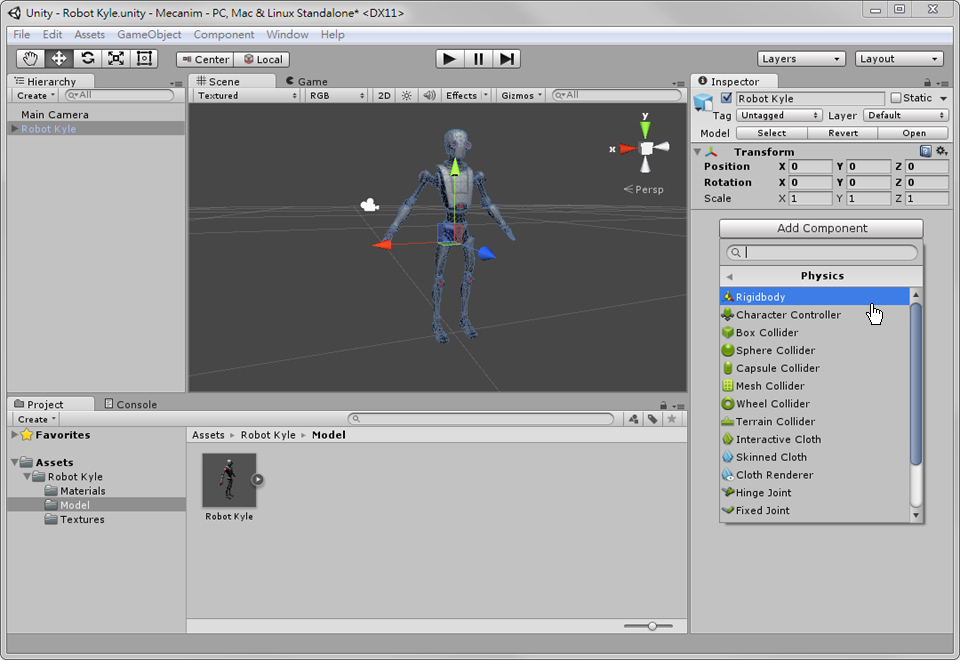Select the Rect transform tool
The height and width of the screenshot is (660, 960).
coord(144,59)
